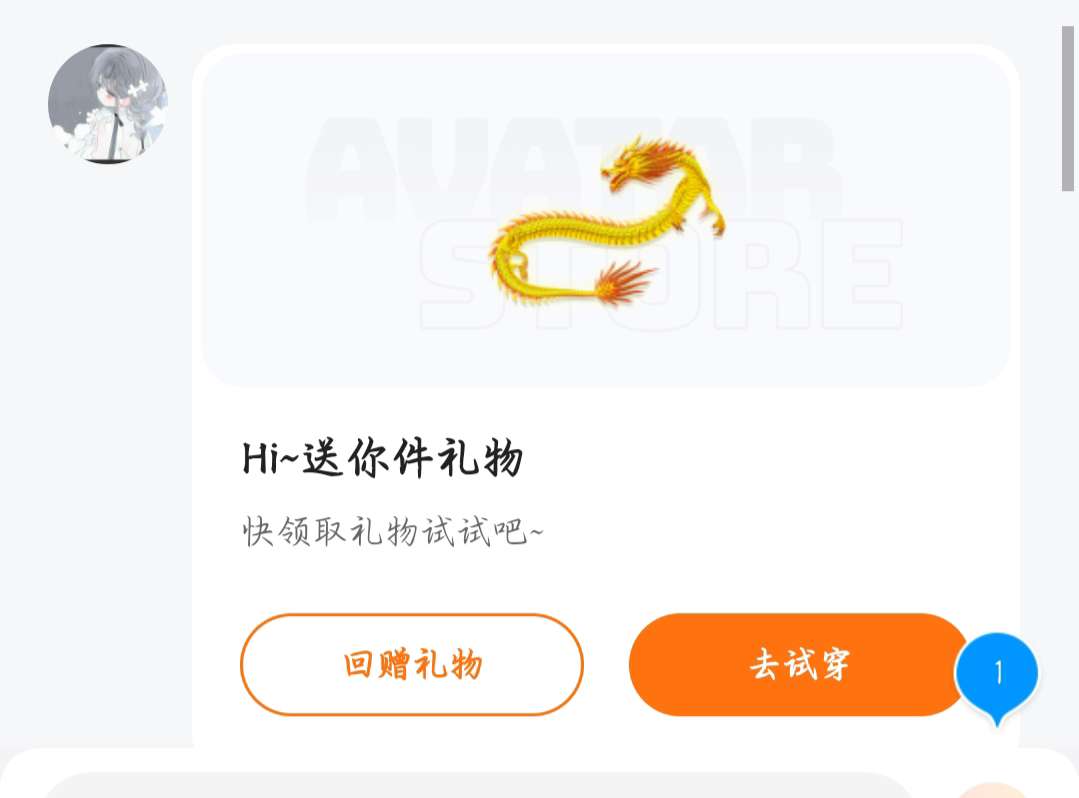
Task: Select the Hi~送你件礼物 heading
Action: (x=383, y=458)
